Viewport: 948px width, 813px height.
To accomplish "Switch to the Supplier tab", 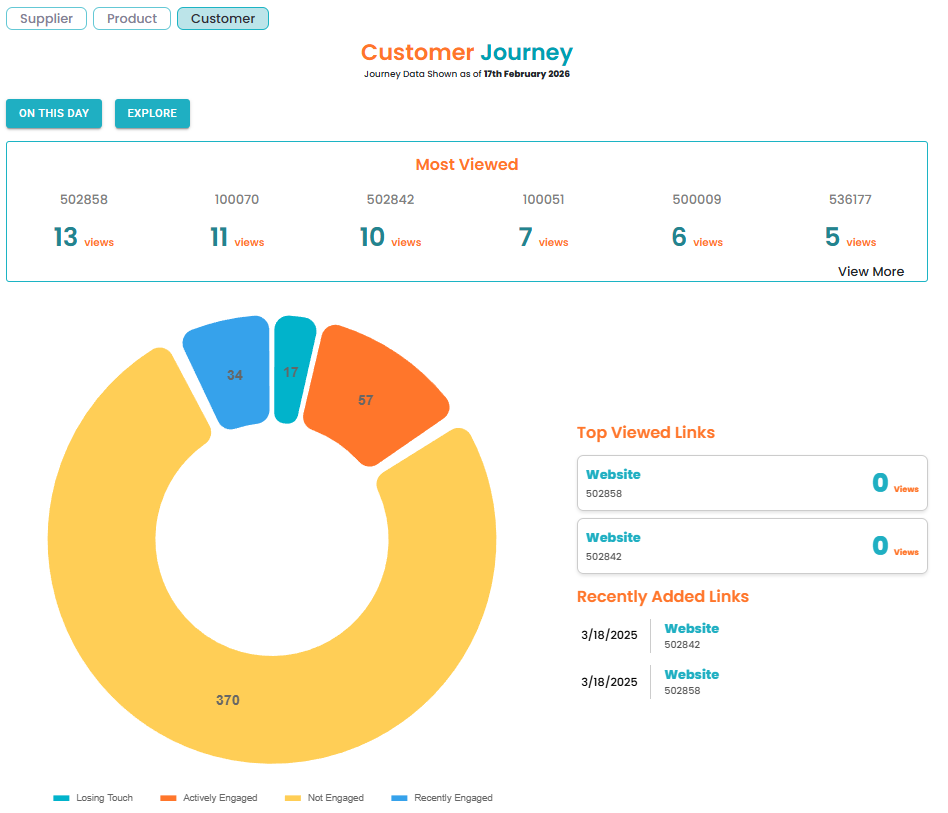I will tap(46, 19).
